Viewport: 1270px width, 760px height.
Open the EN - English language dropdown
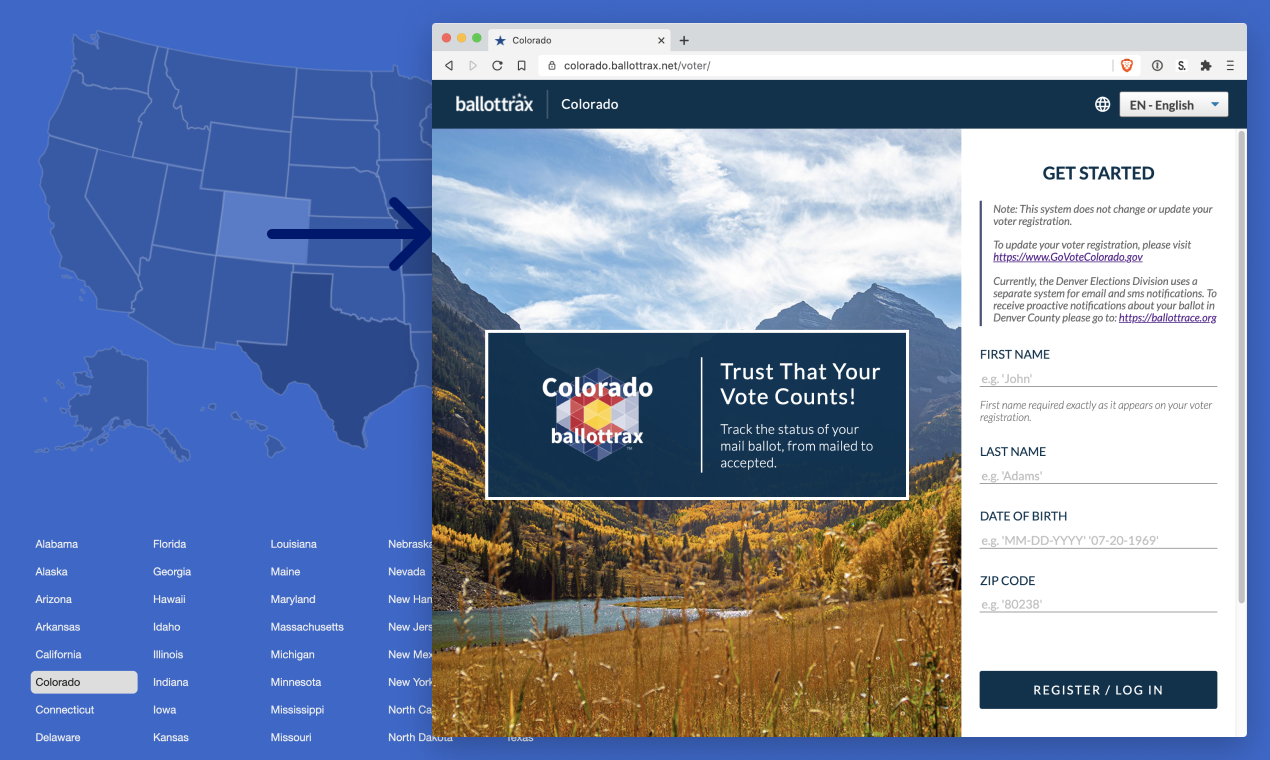[x=1173, y=104]
